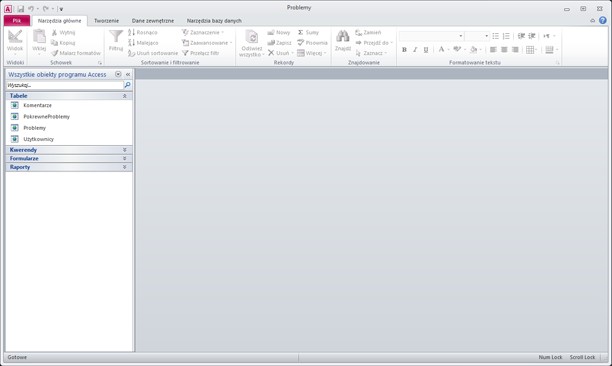Sort ascending with Rosnąco

click(x=143, y=32)
